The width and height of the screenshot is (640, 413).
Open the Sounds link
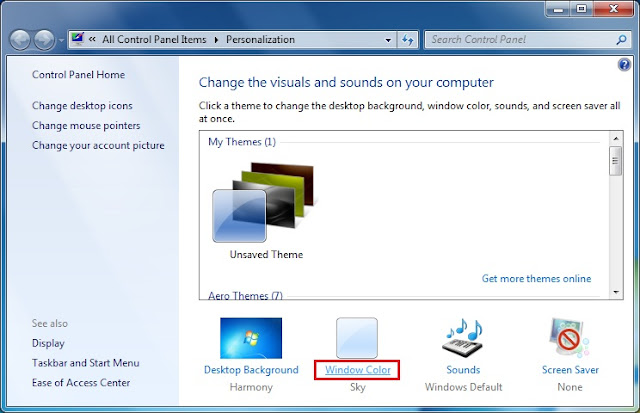point(463,370)
